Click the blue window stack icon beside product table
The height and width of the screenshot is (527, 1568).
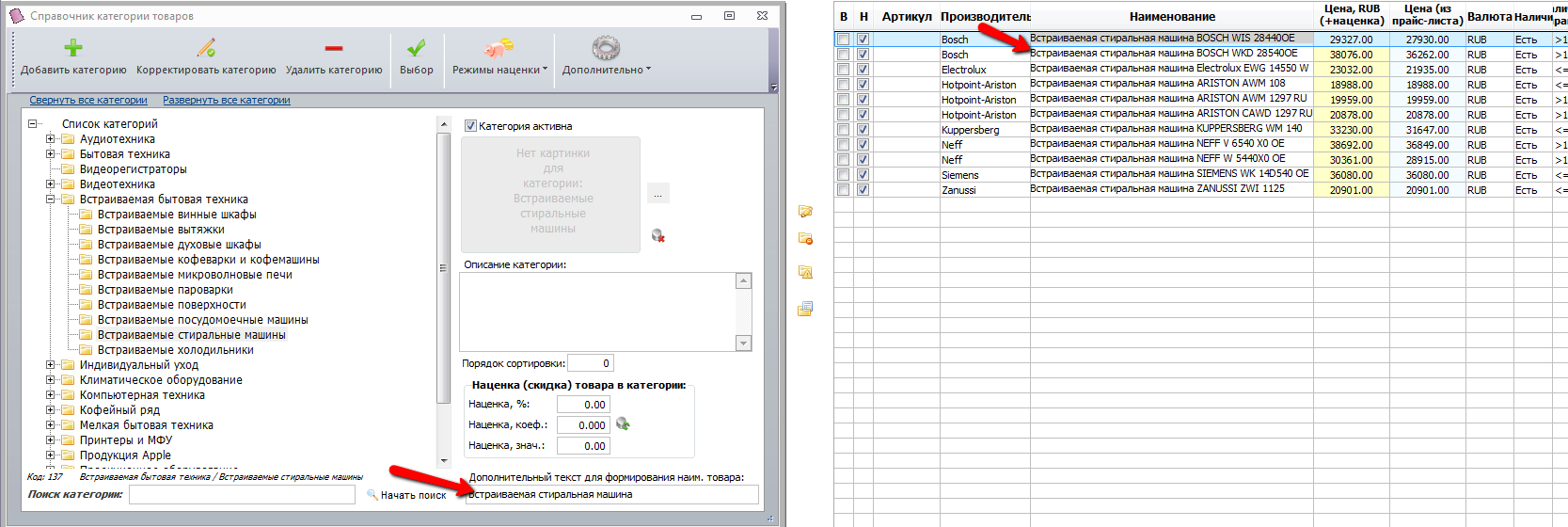[x=805, y=309]
